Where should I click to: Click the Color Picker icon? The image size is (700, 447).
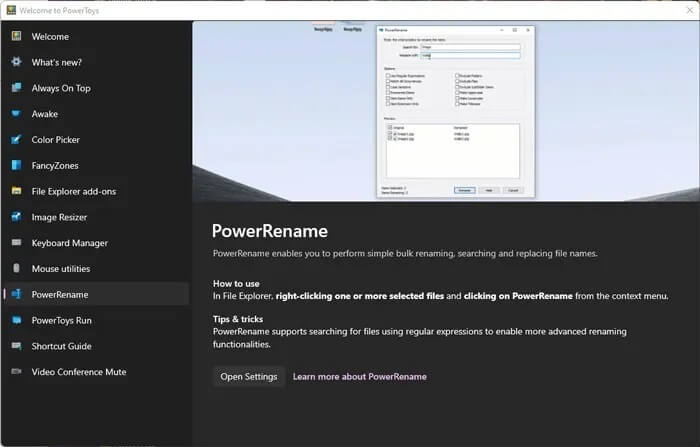(x=17, y=139)
